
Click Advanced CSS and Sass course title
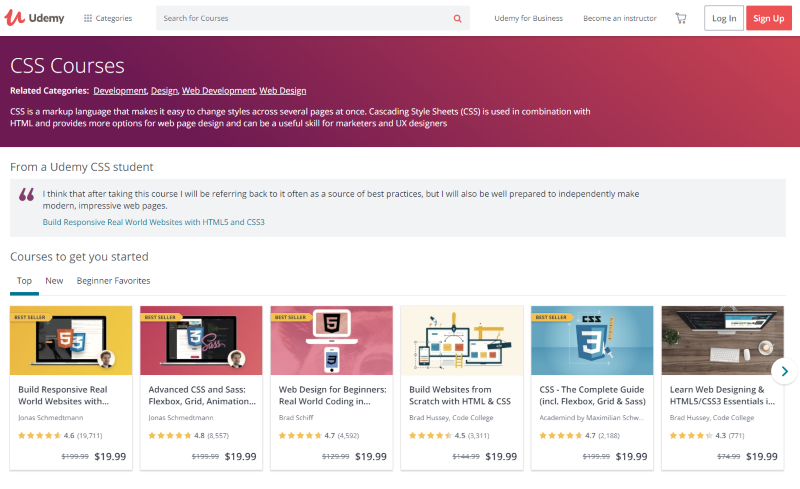[x=202, y=396]
